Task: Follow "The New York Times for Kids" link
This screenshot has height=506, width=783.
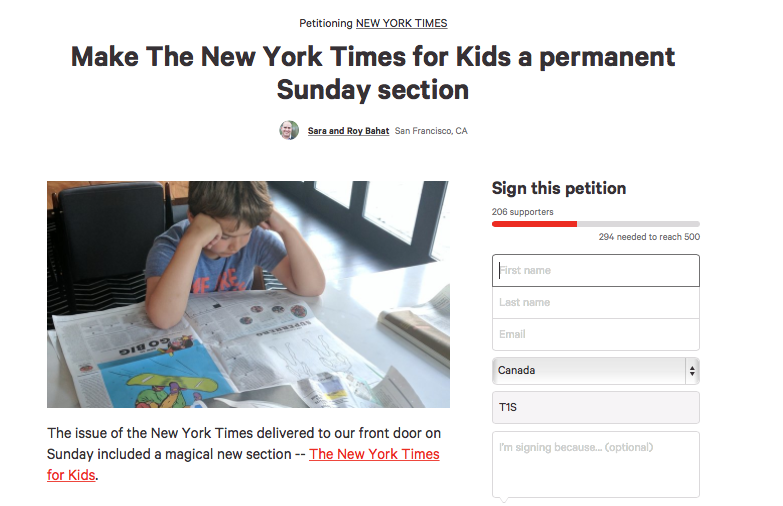Action: coord(374,454)
